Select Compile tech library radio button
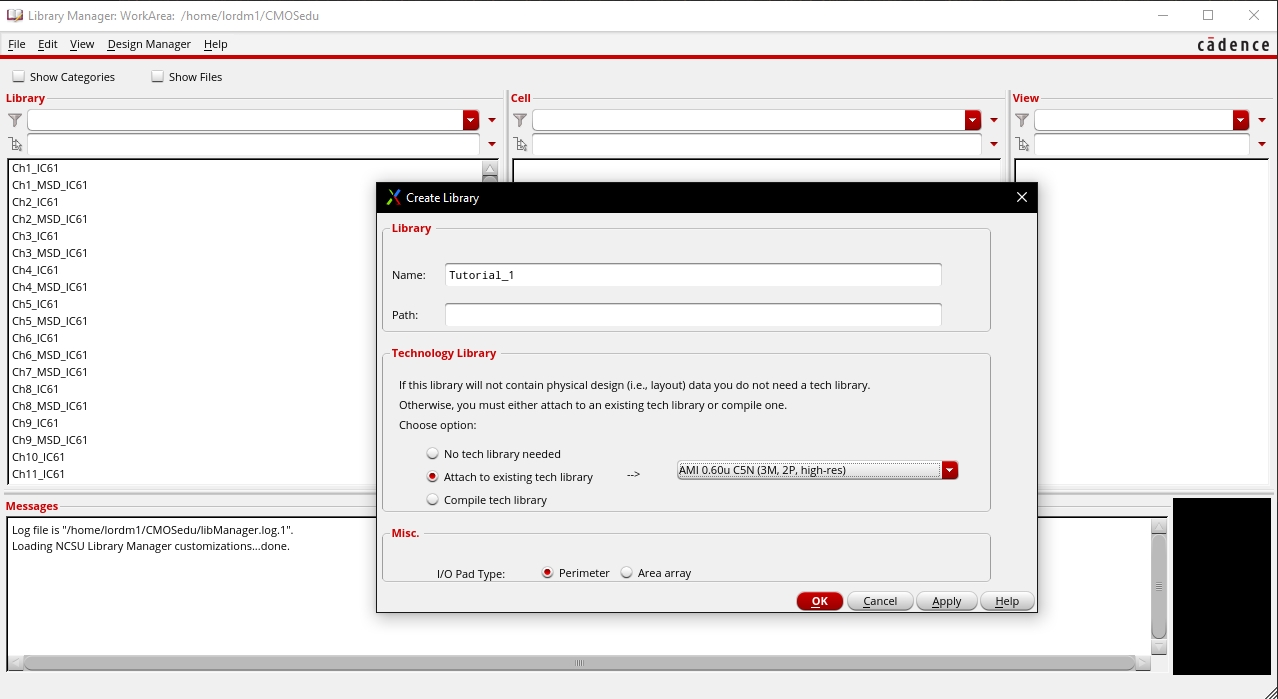This screenshot has height=699, width=1278. [x=433, y=500]
